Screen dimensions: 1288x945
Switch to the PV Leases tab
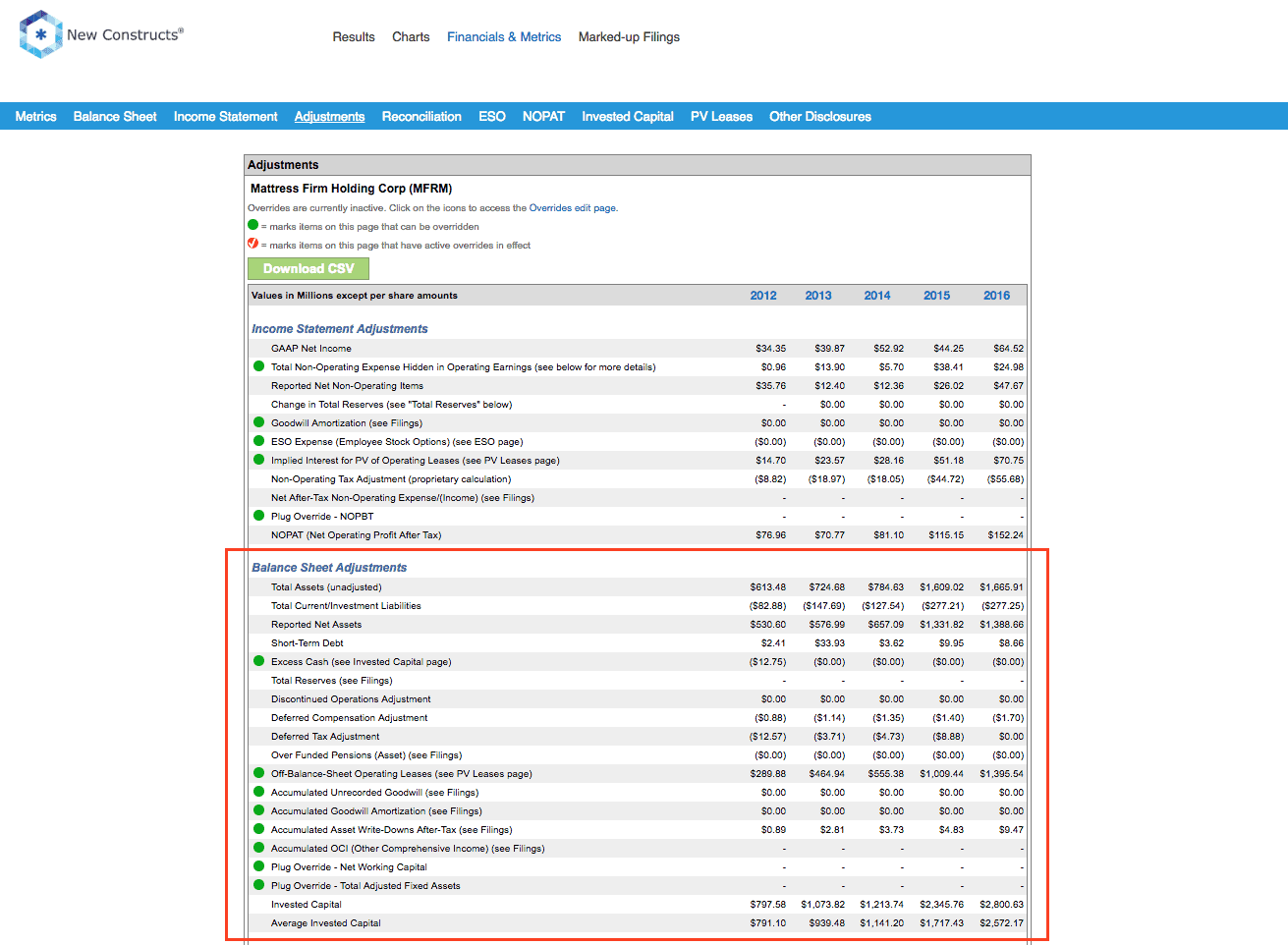pyautogui.click(x=721, y=116)
